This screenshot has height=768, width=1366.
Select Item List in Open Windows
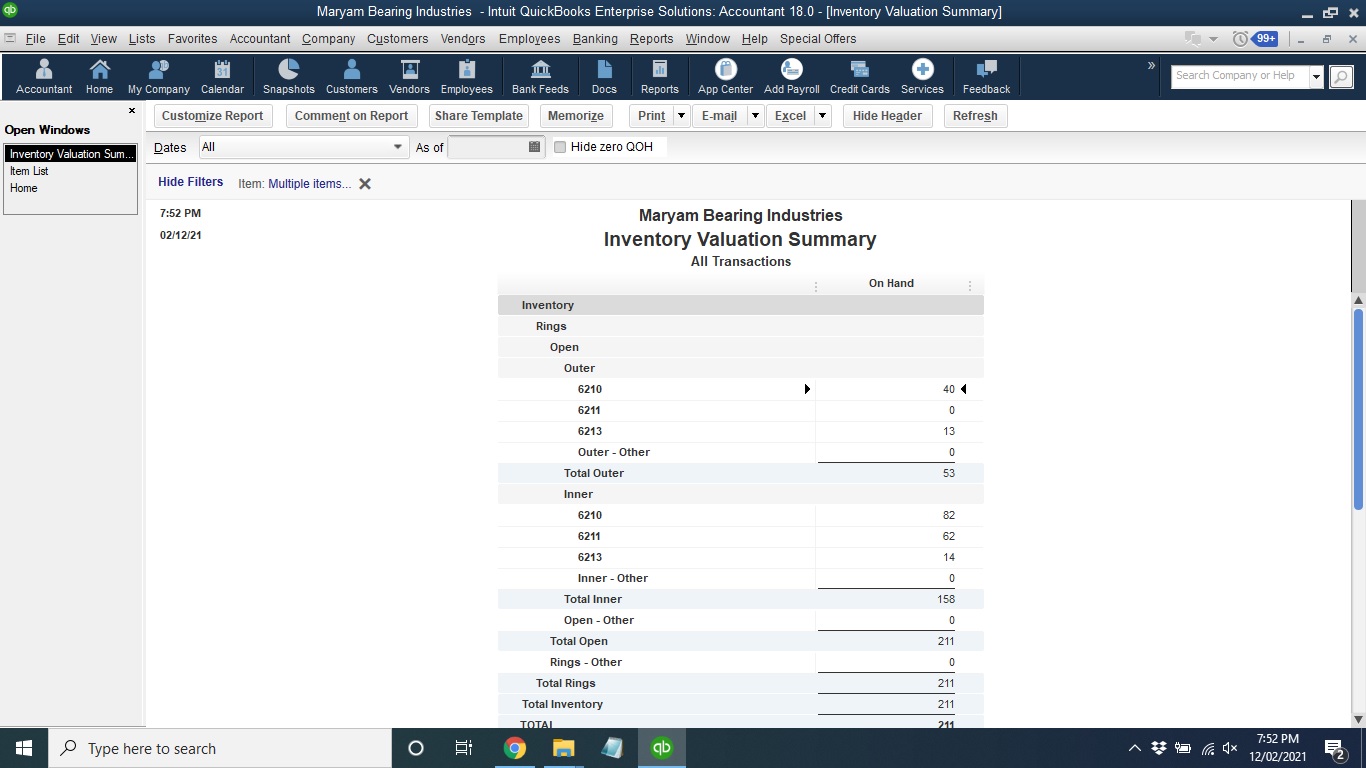(x=29, y=171)
